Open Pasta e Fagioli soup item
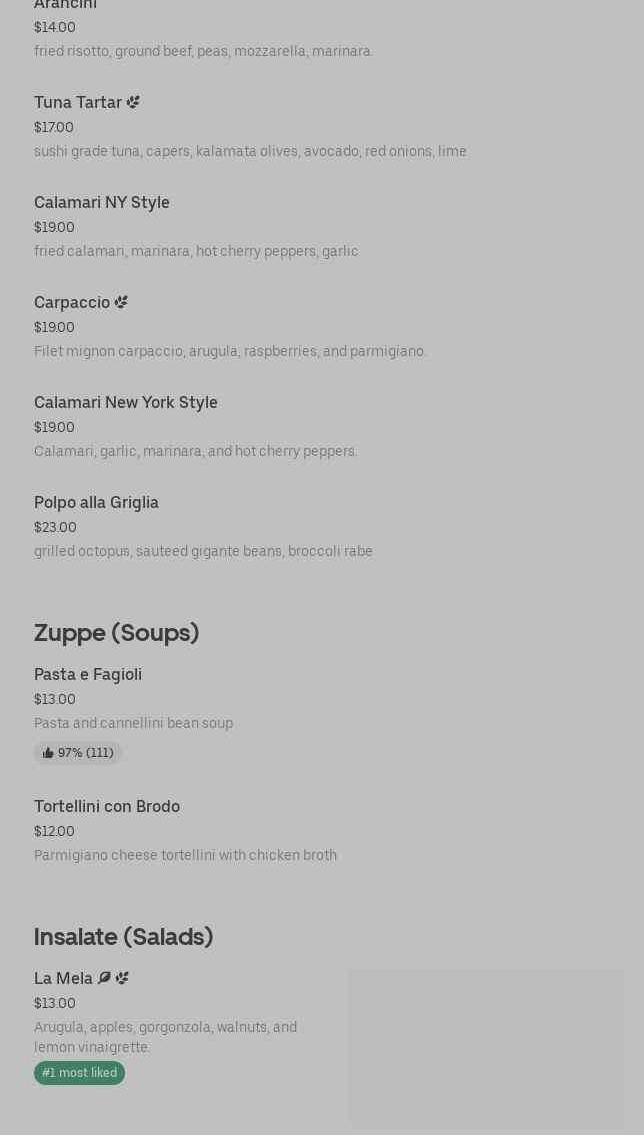Screen dimensions: 644x1135 pos(88,674)
